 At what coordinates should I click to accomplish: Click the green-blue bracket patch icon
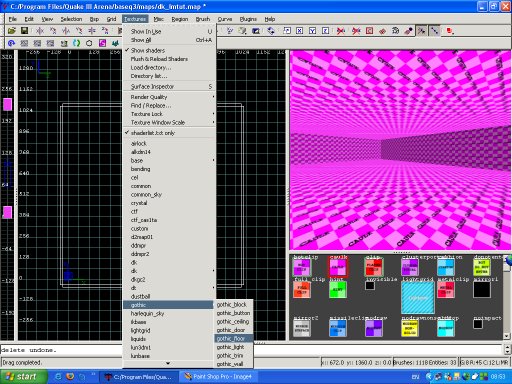pyautogui.click(x=76, y=43)
